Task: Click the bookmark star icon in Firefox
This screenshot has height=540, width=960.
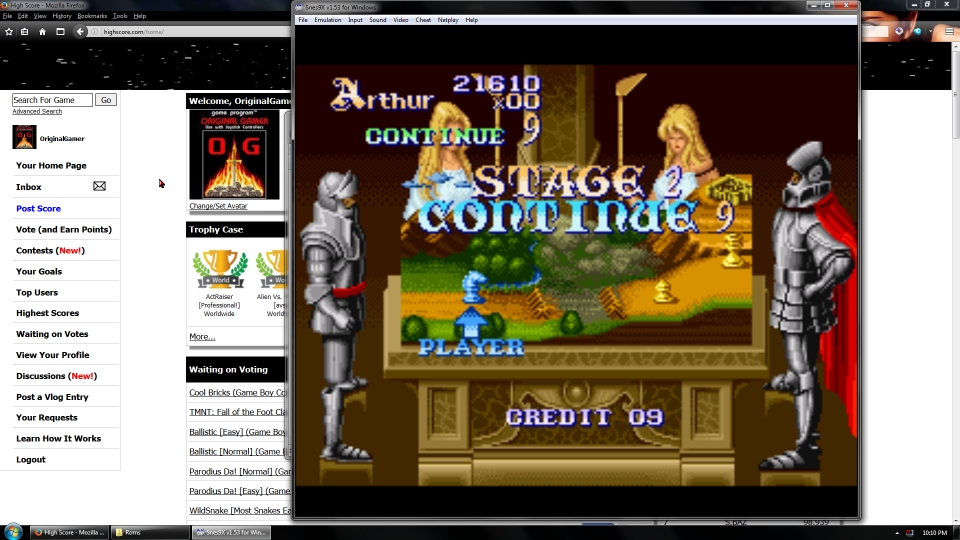Action: pos(10,31)
